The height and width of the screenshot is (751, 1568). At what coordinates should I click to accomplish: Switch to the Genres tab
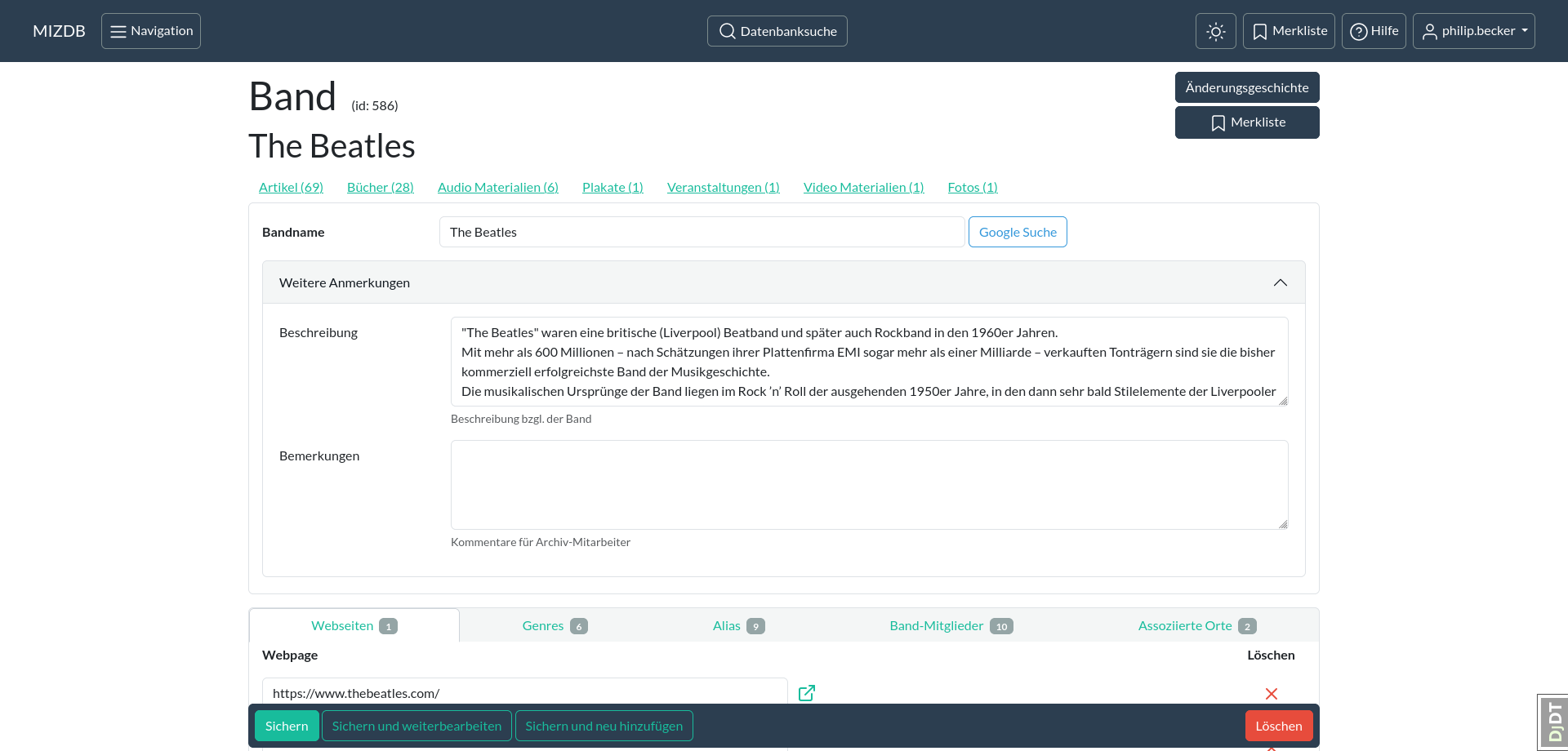555,625
